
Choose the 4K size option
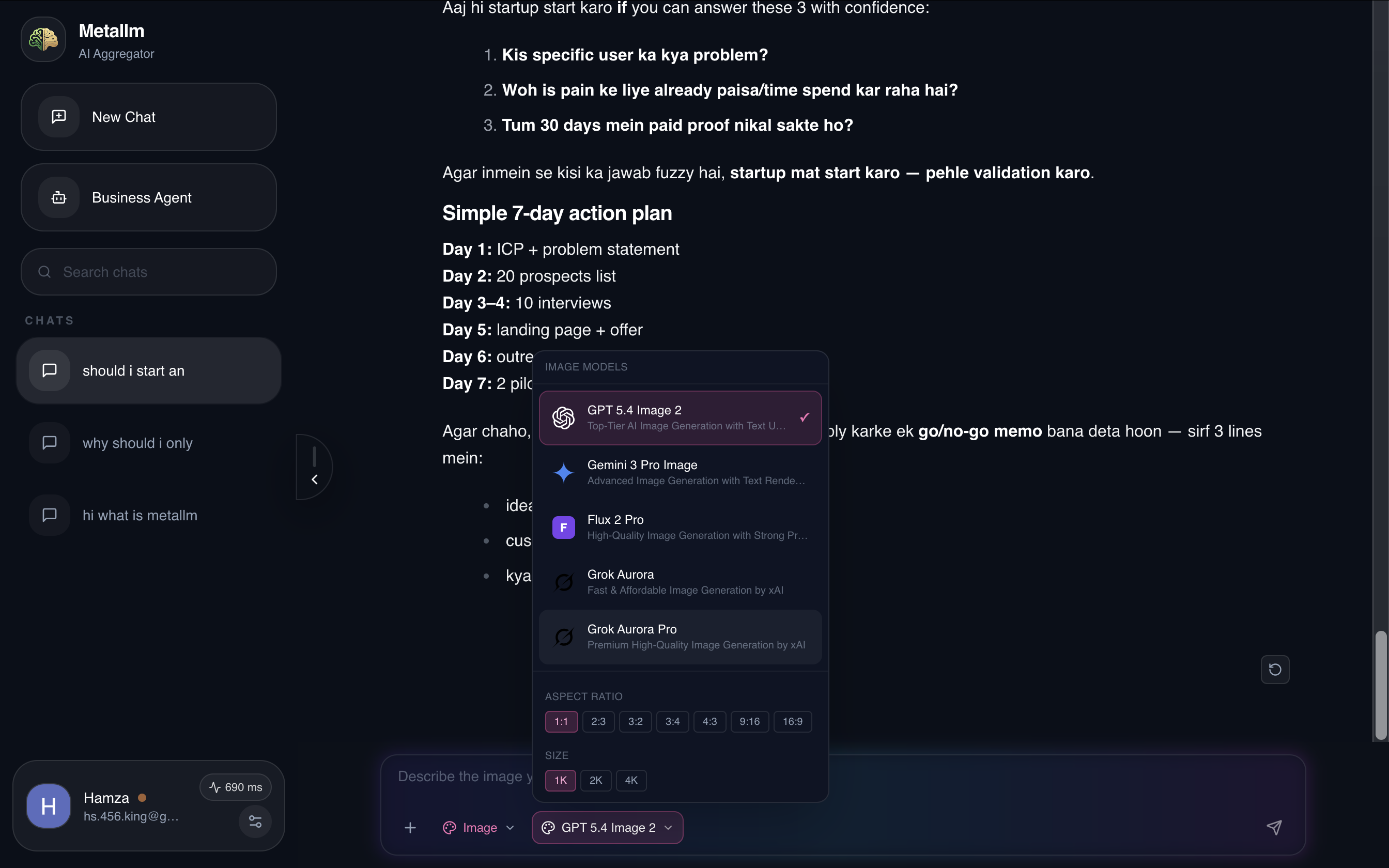pyautogui.click(x=631, y=780)
